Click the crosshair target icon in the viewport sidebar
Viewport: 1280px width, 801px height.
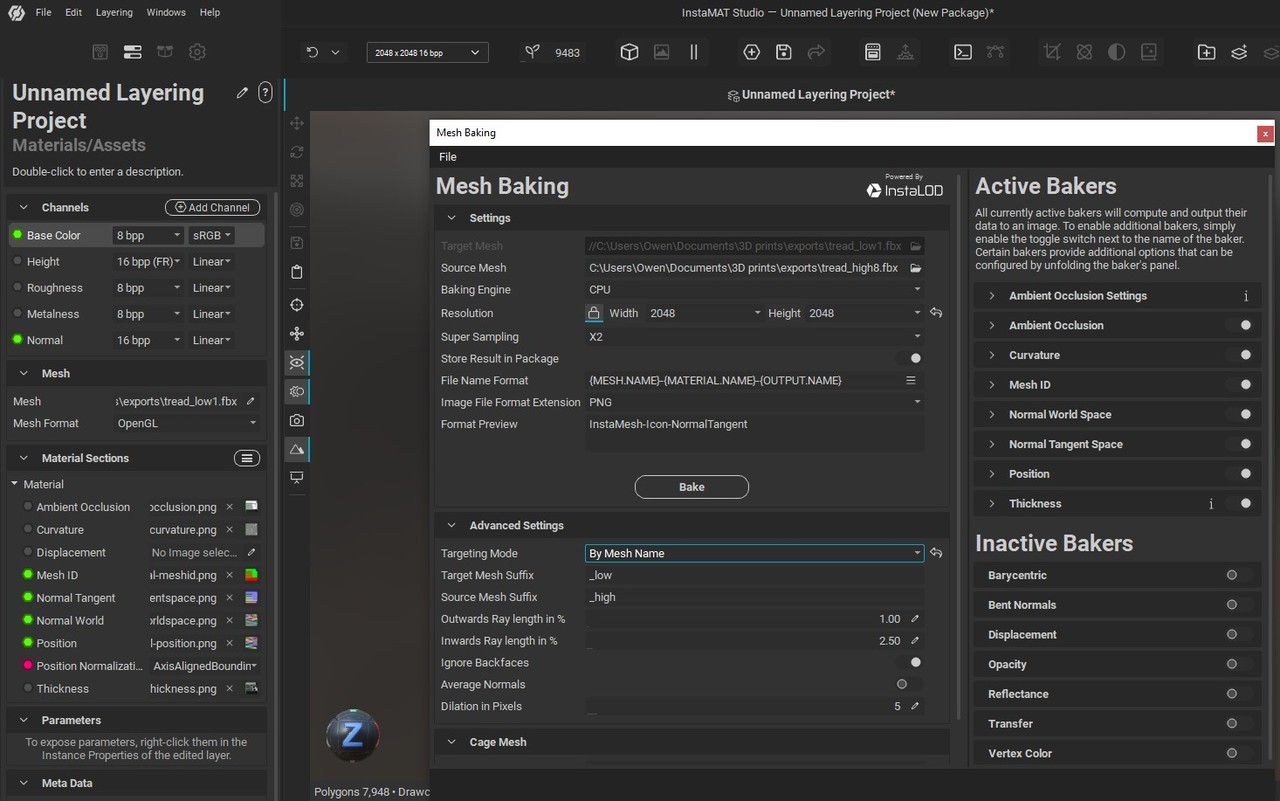pos(297,305)
